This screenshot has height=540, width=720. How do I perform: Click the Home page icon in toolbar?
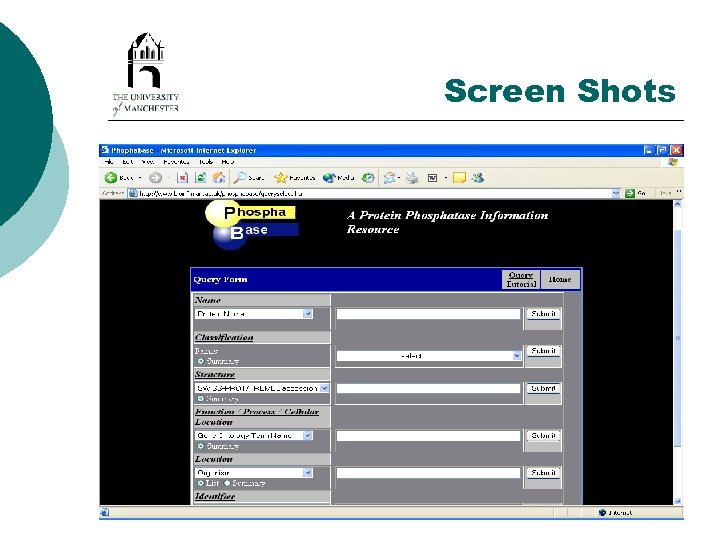pos(219,178)
